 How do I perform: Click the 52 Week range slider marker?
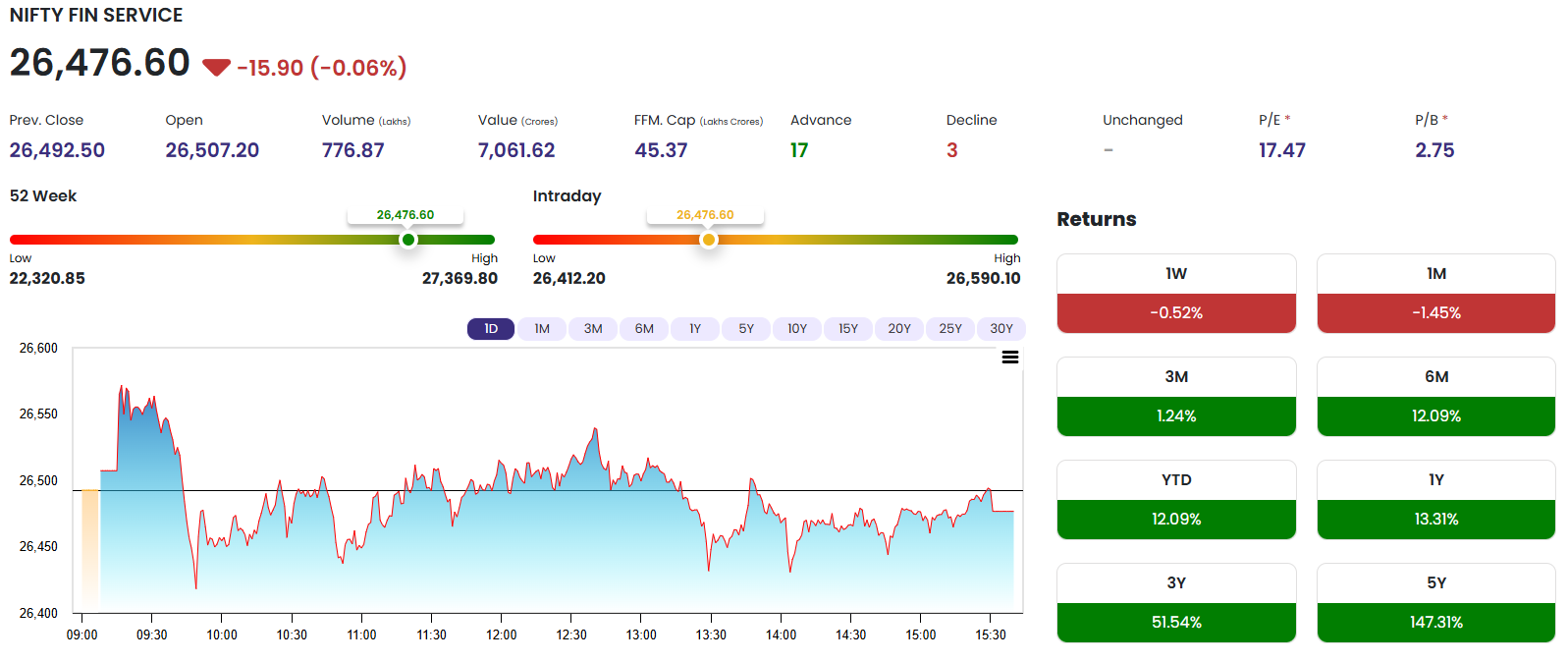coord(408,240)
